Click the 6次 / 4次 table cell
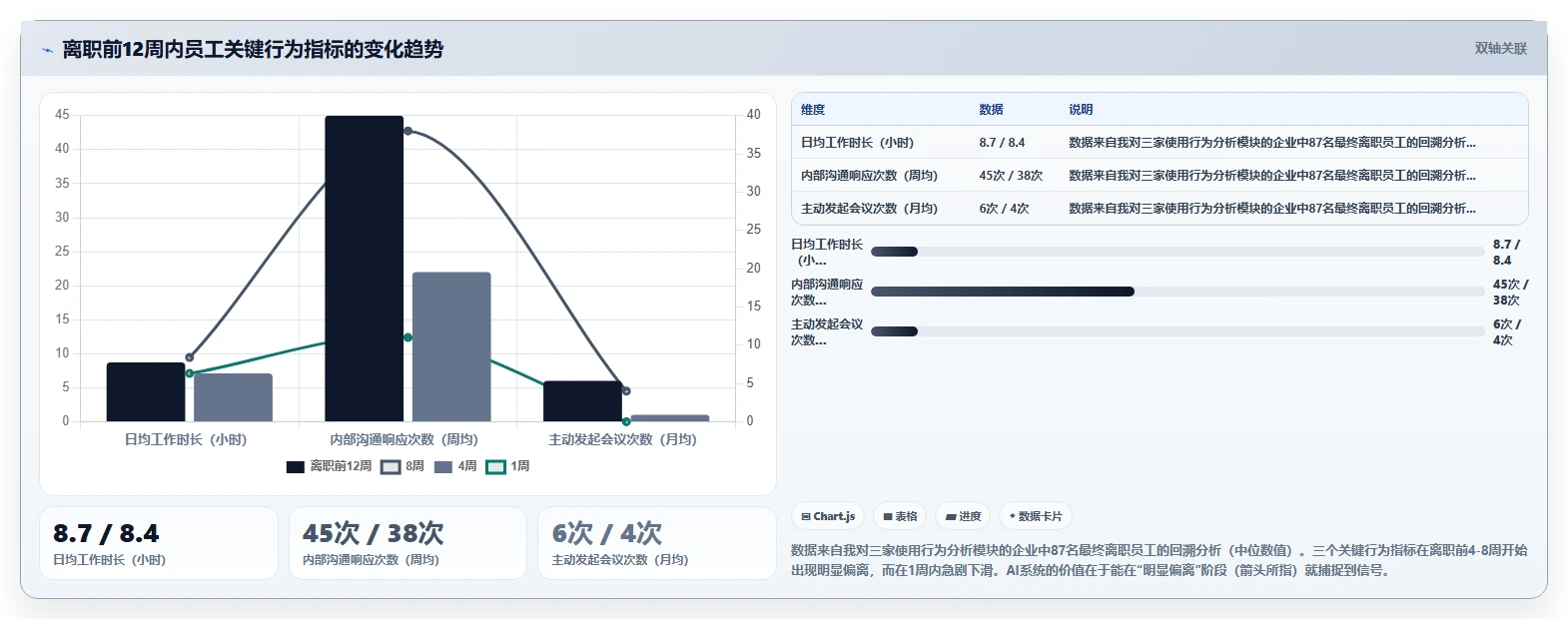1568x619 pixels. pyautogui.click(x=1004, y=209)
